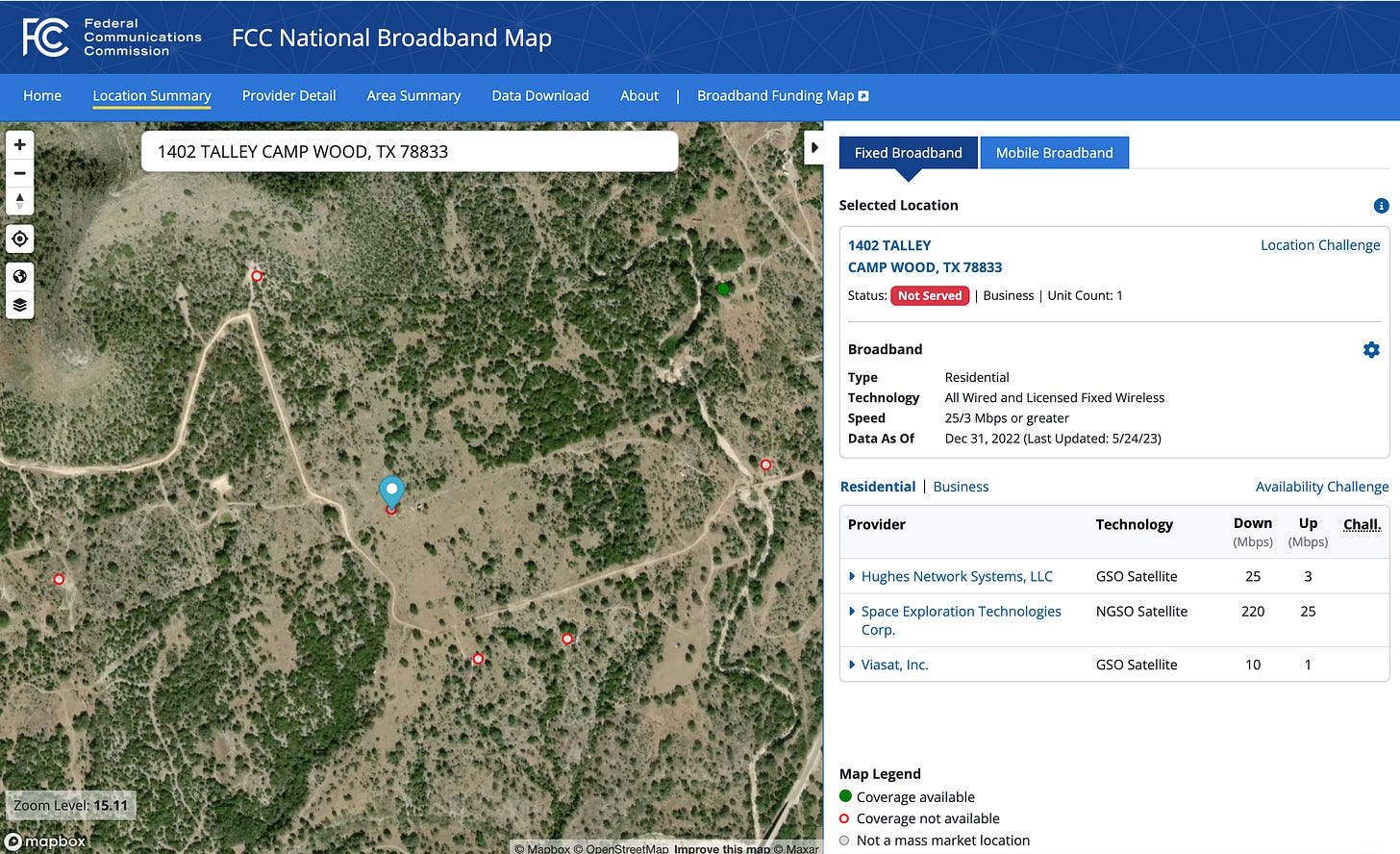Screen dimensions: 1400x854
Task: Click Viasat, Inc. provider link
Action: tap(895, 665)
